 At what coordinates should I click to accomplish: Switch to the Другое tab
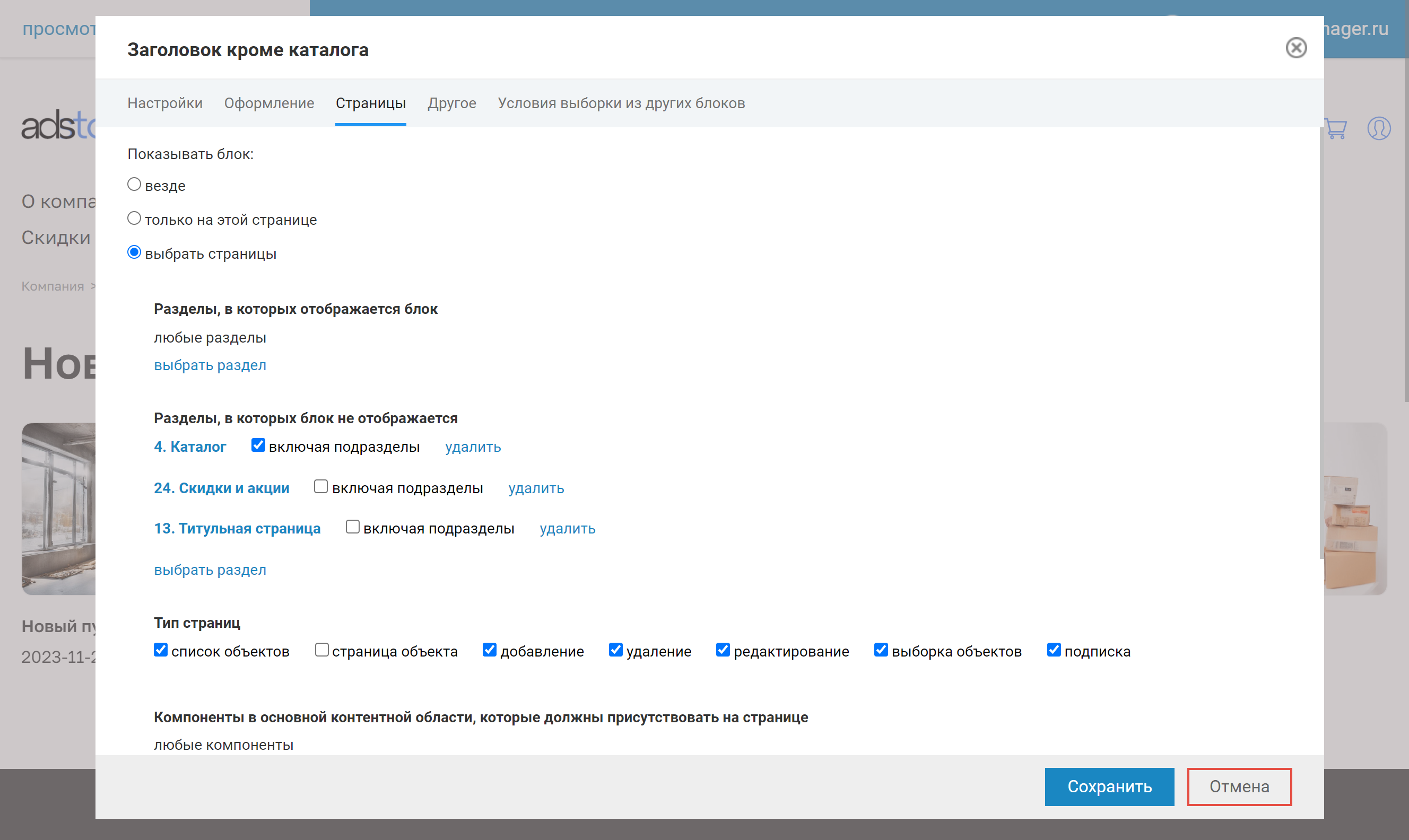(451, 103)
